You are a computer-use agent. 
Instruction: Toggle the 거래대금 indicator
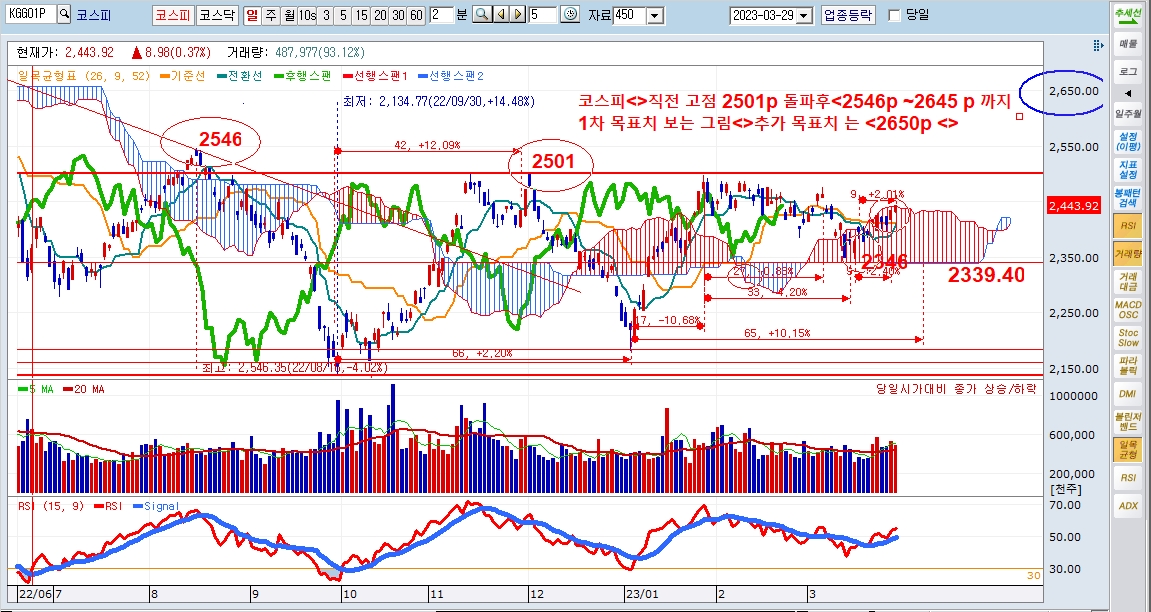[x=1128, y=281]
